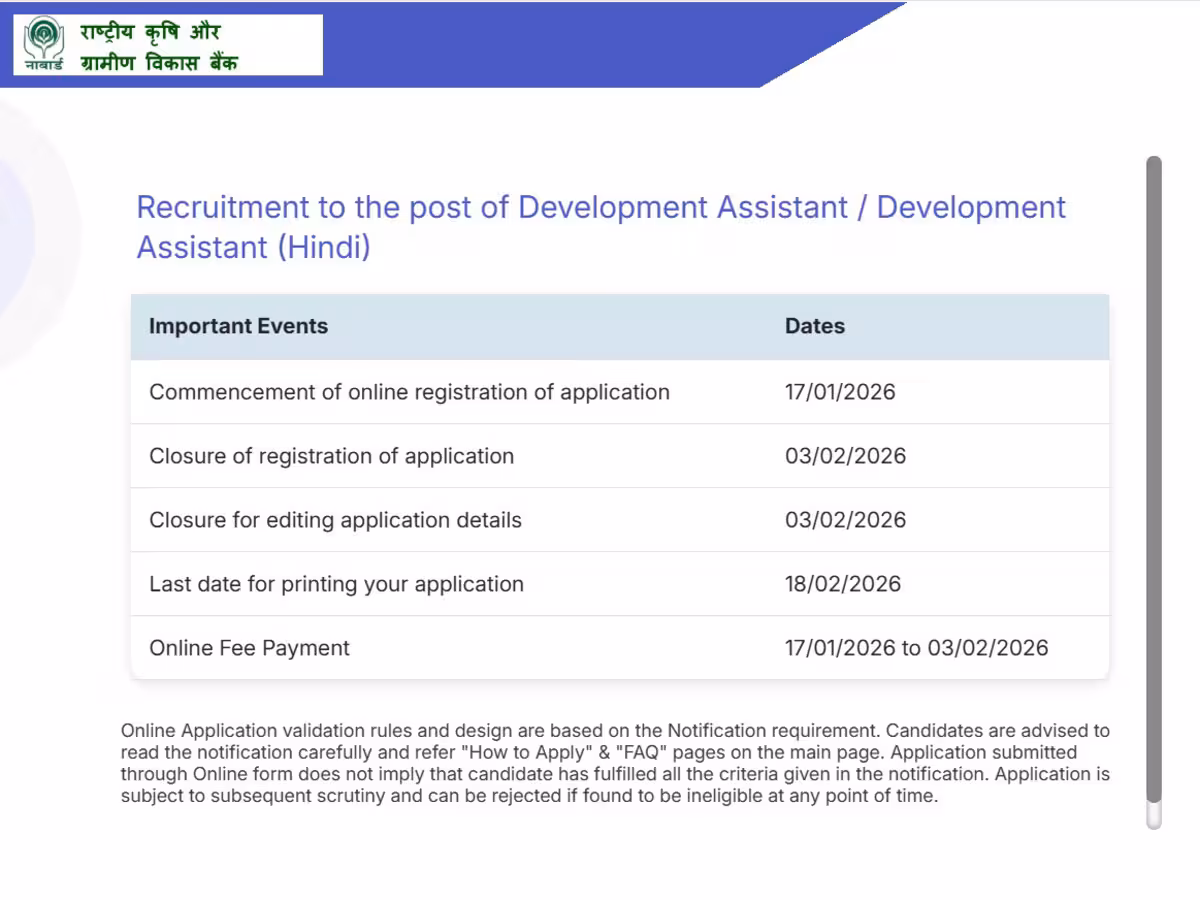Click the Hindi bank name in header
The image size is (1200, 900).
pyautogui.click(x=158, y=46)
